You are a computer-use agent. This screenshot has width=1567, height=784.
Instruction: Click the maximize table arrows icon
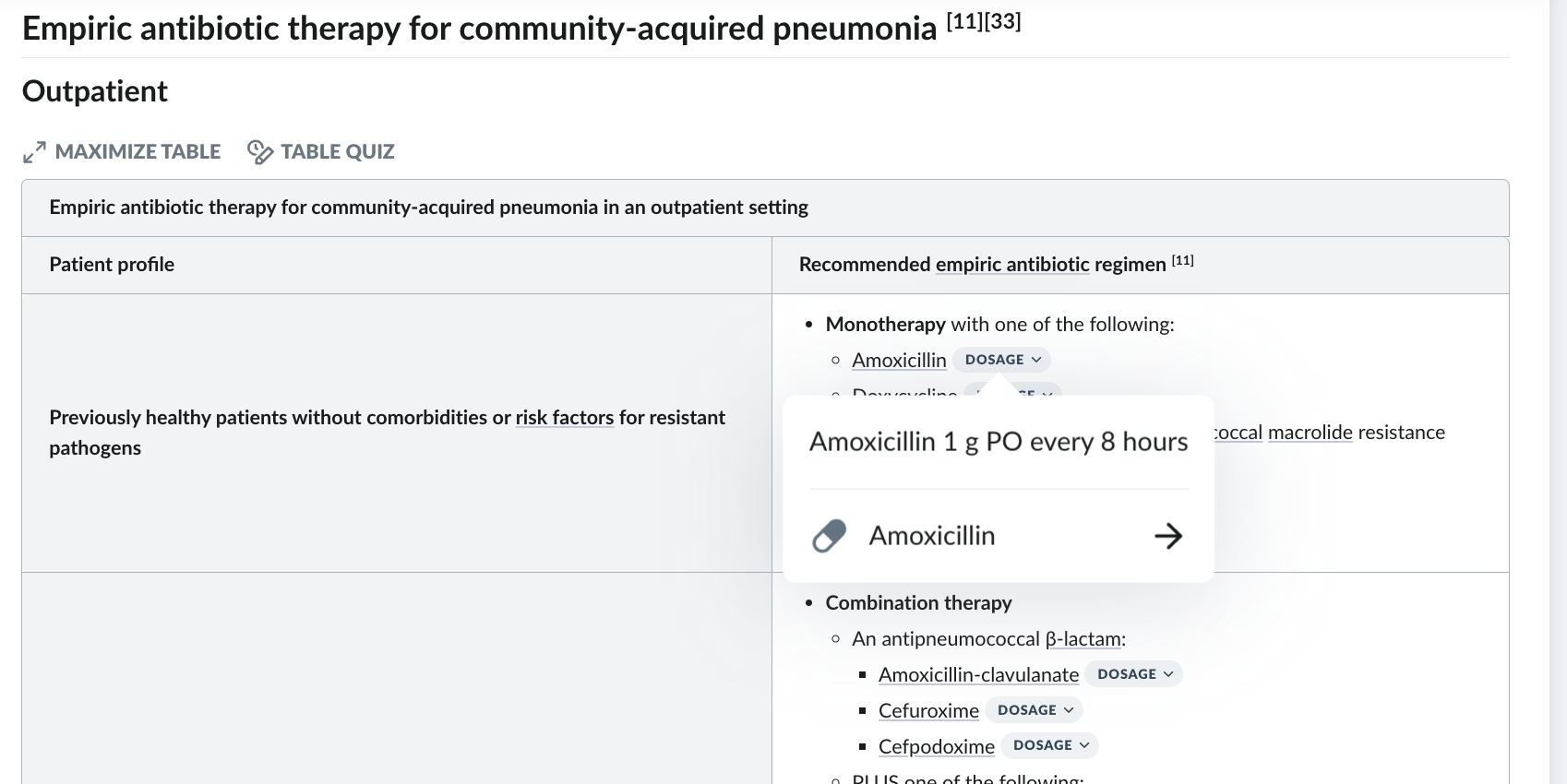34,152
